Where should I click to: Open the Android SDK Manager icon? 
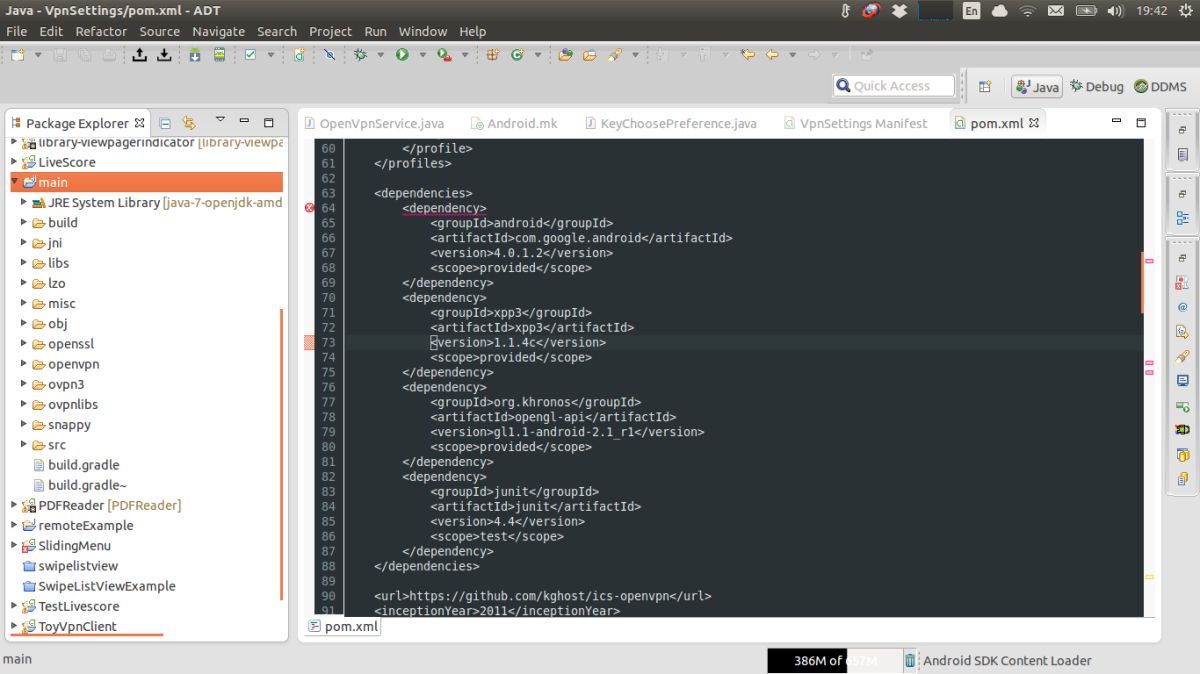[x=195, y=55]
